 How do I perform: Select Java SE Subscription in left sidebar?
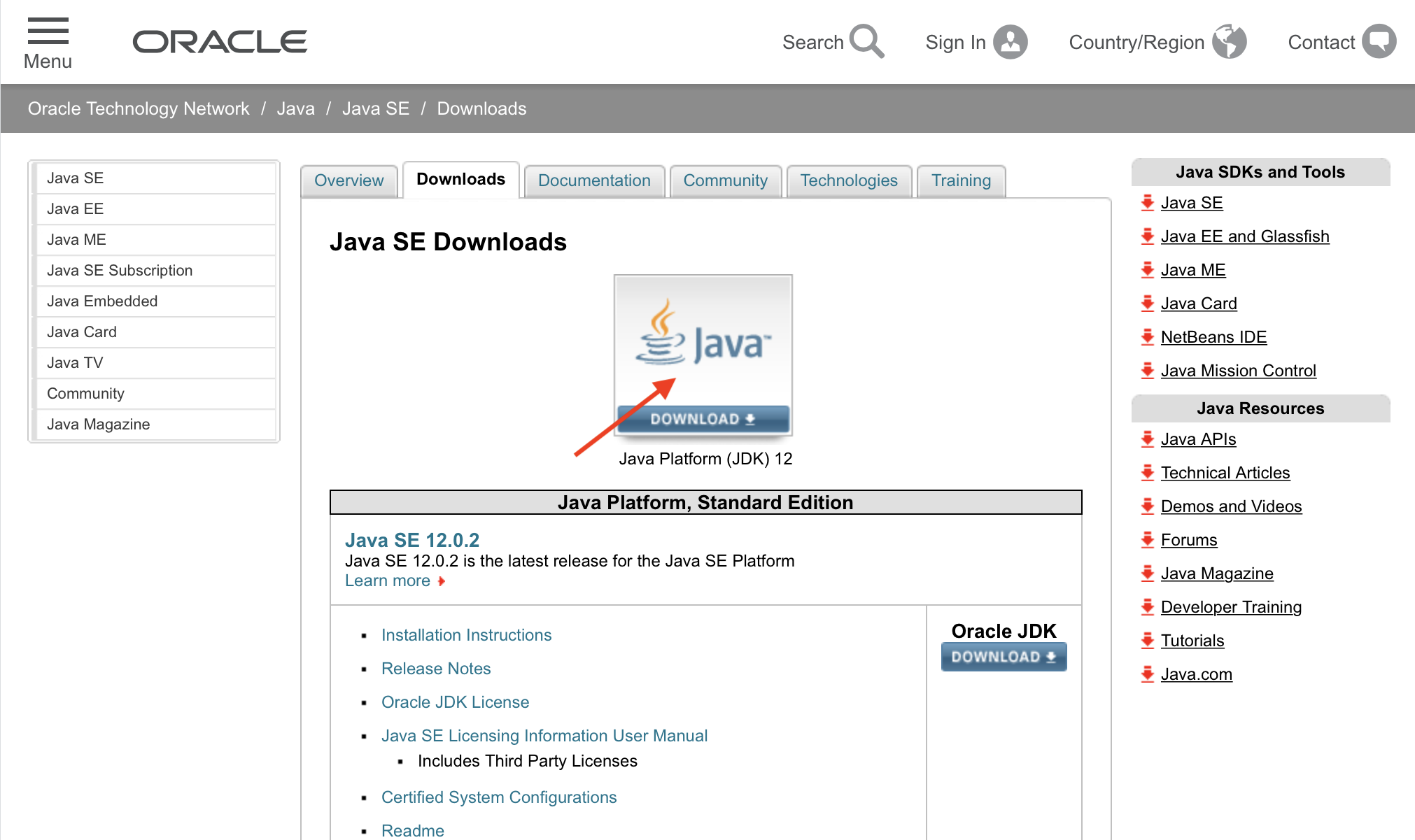tap(120, 271)
